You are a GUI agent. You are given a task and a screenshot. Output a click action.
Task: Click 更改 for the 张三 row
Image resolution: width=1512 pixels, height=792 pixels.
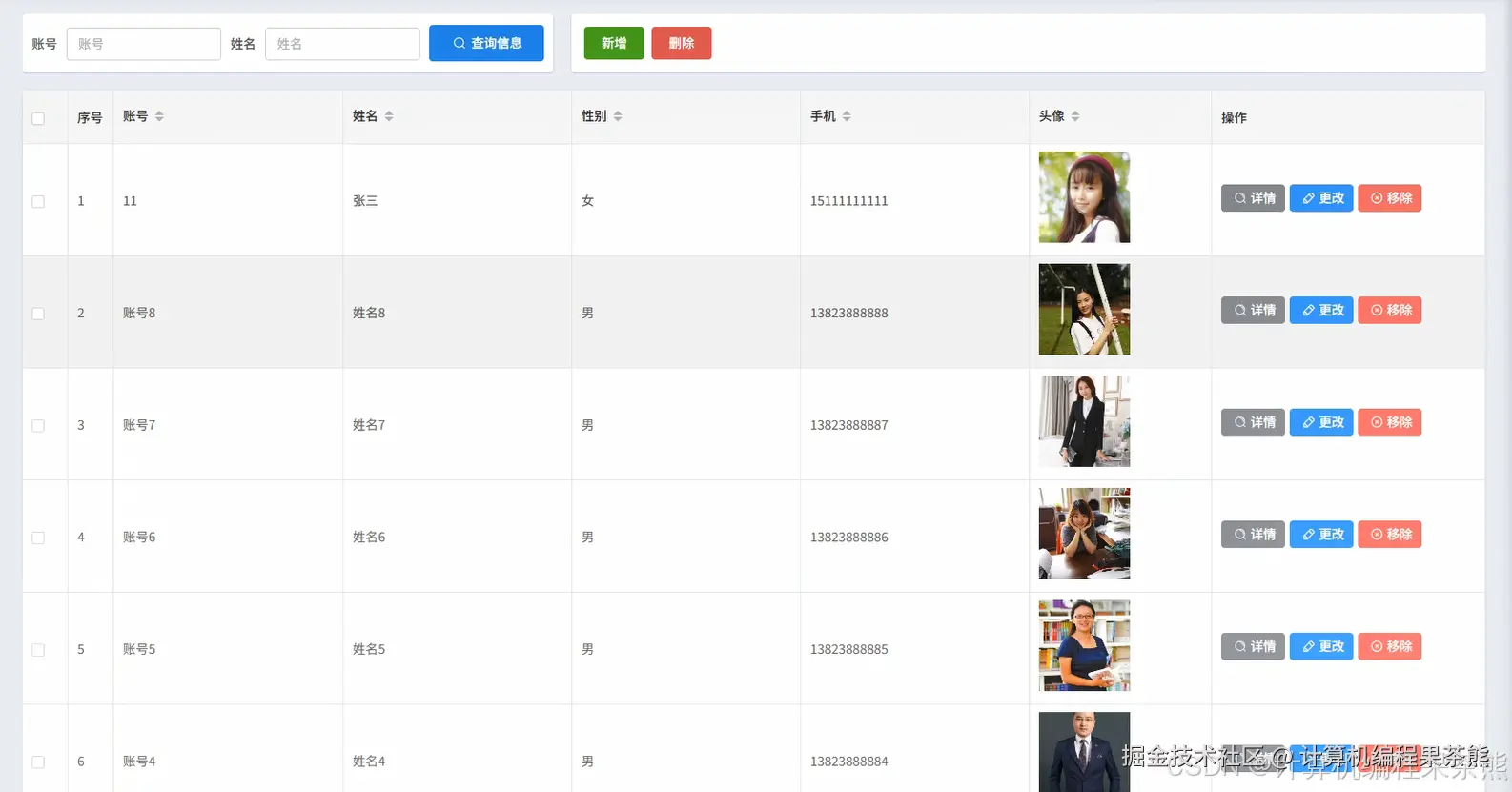(x=1321, y=198)
